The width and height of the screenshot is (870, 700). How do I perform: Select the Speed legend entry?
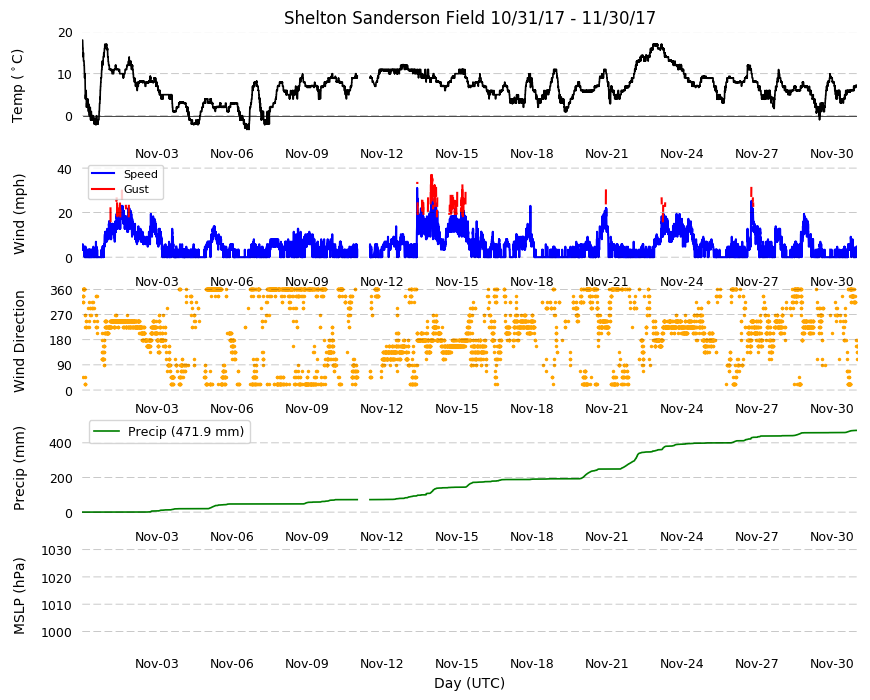[x=124, y=174]
